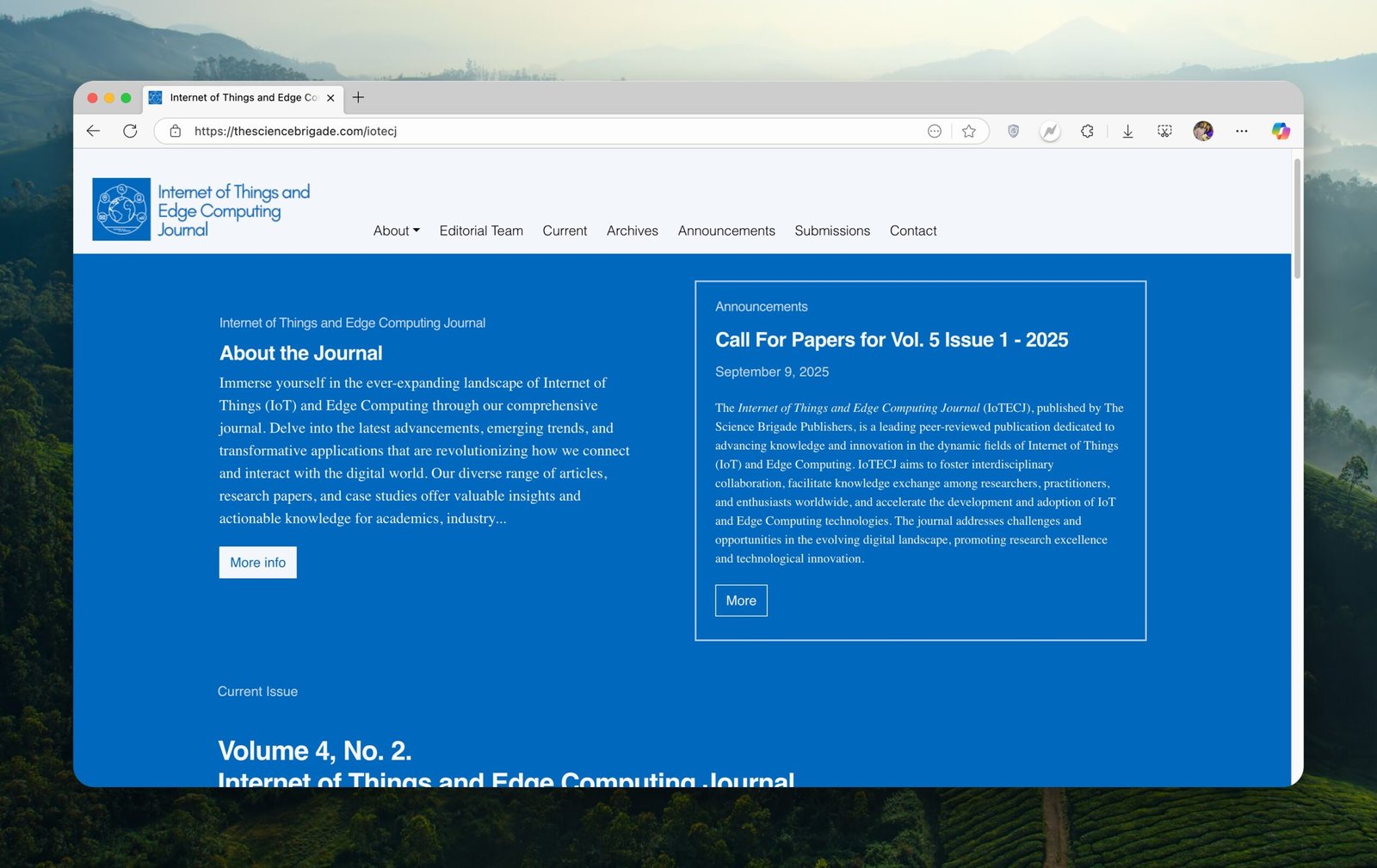The height and width of the screenshot is (868, 1377).
Task: Reload the current page
Action: 130,131
